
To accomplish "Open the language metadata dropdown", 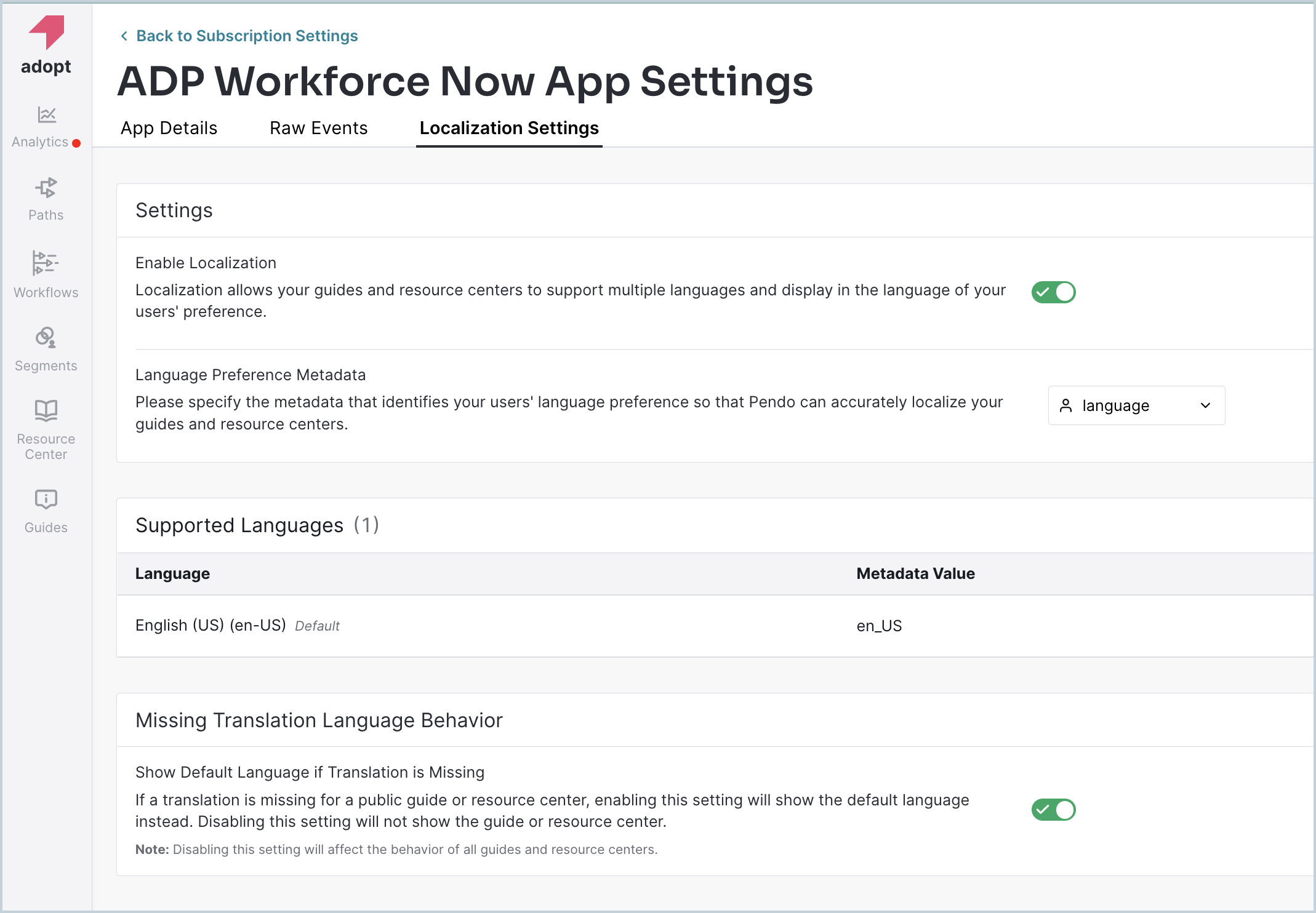I will click(1136, 405).
